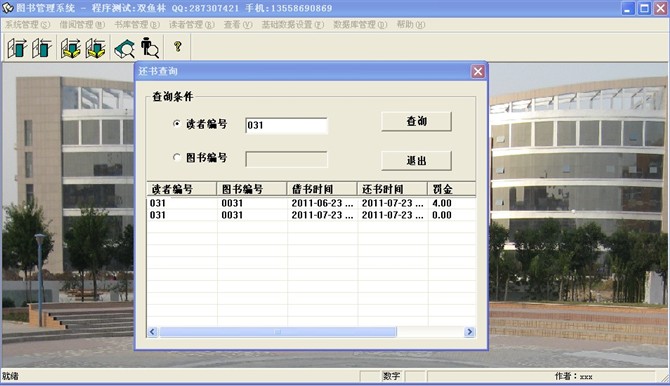
Task: Click the second book return toolbar icon
Action: click(41, 47)
